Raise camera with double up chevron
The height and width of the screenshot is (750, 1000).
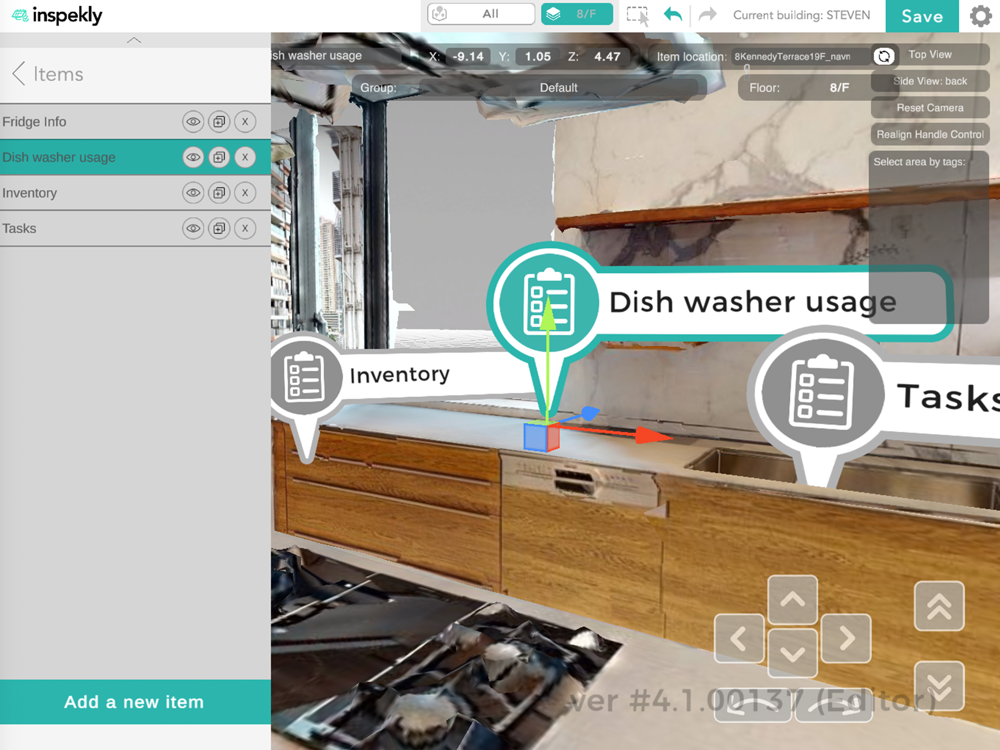pyautogui.click(x=939, y=607)
